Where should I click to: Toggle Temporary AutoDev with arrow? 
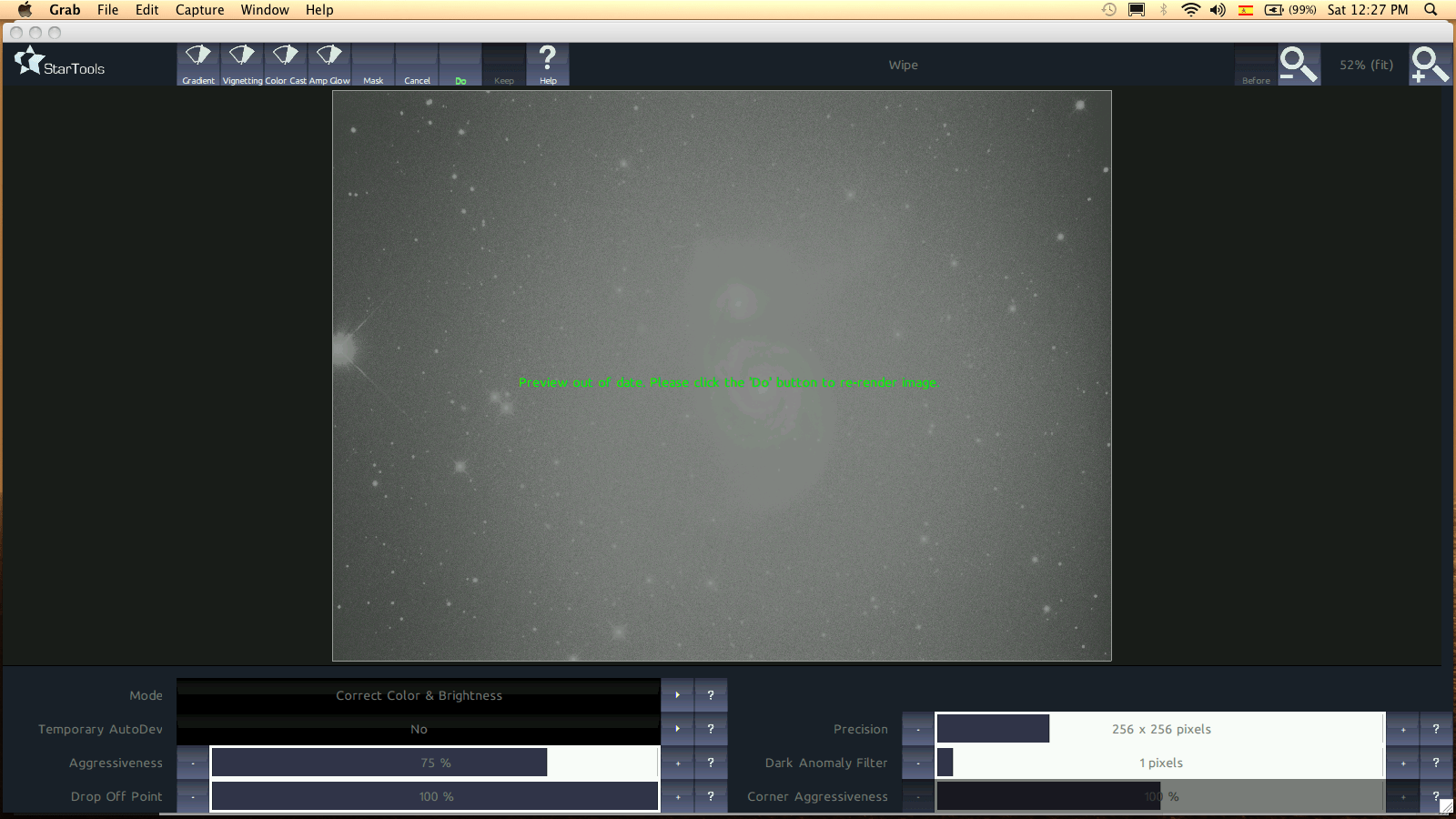[x=677, y=729]
